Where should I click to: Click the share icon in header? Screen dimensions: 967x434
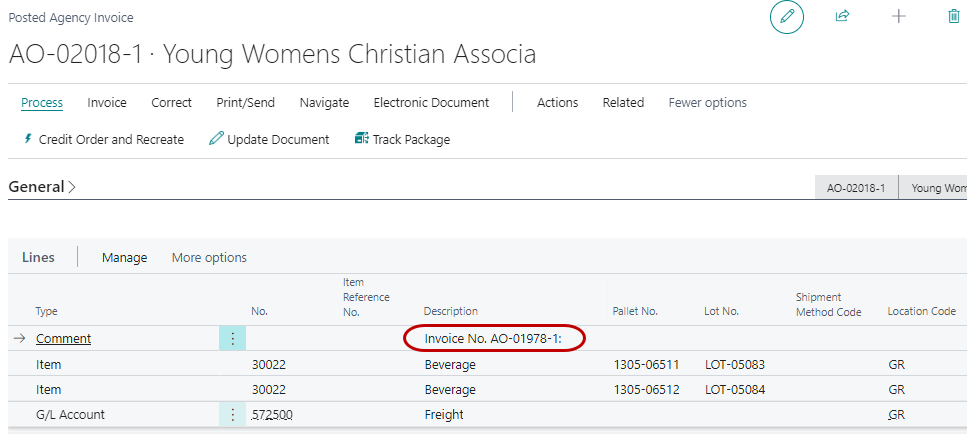[842, 17]
